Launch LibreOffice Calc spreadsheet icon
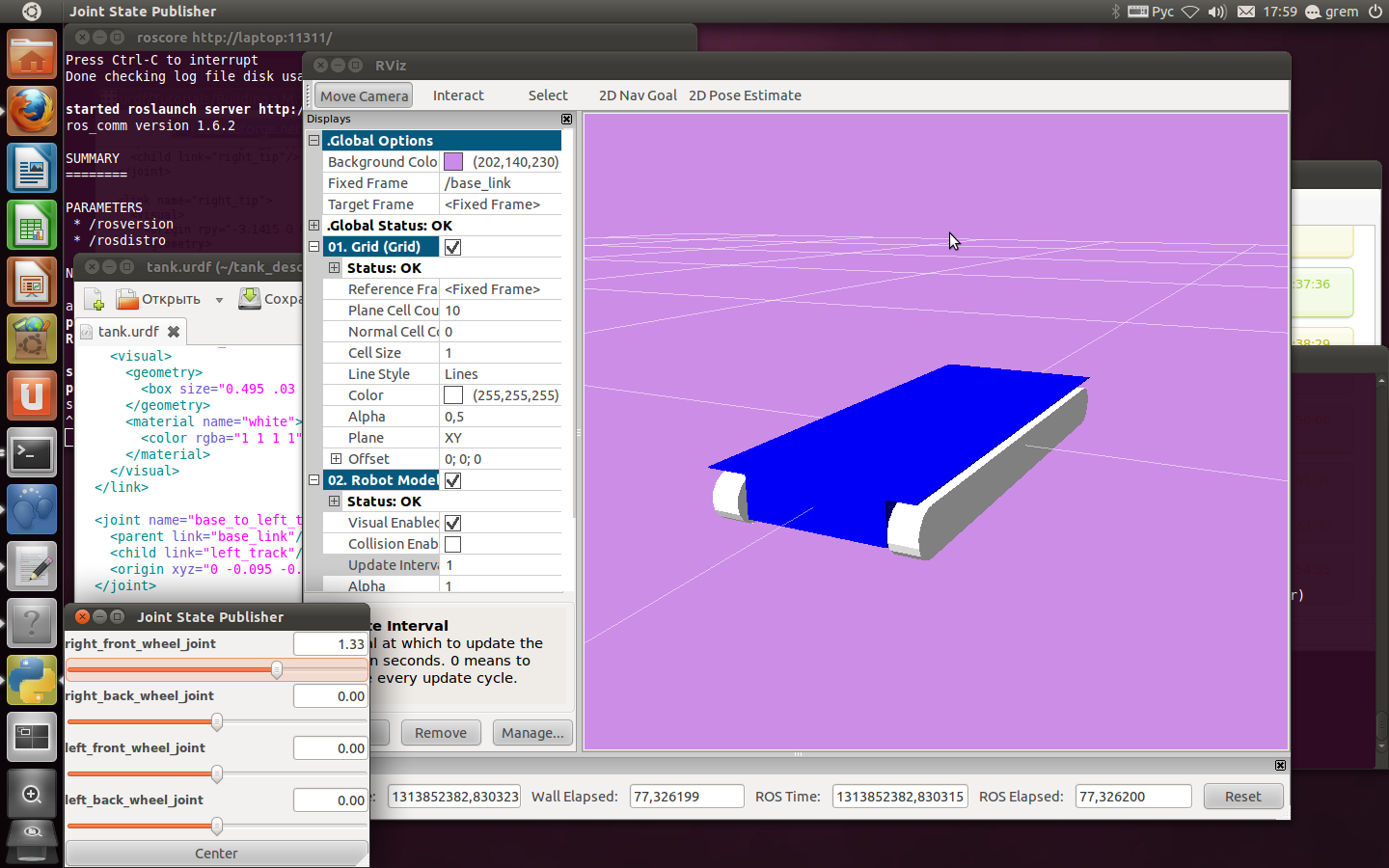1389x868 pixels. (x=32, y=226)
